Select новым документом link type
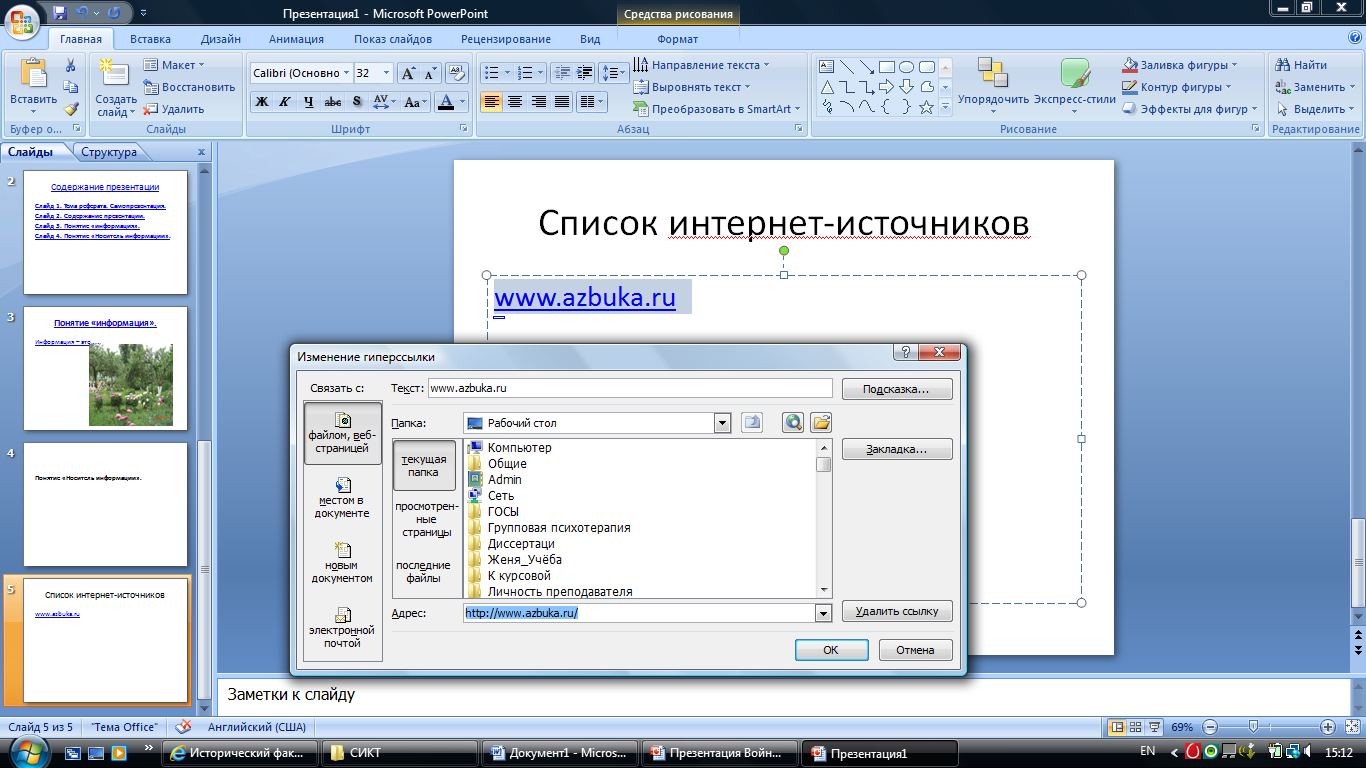The width and height of the screenshot is (1366, 768). [x=343, y=562]
